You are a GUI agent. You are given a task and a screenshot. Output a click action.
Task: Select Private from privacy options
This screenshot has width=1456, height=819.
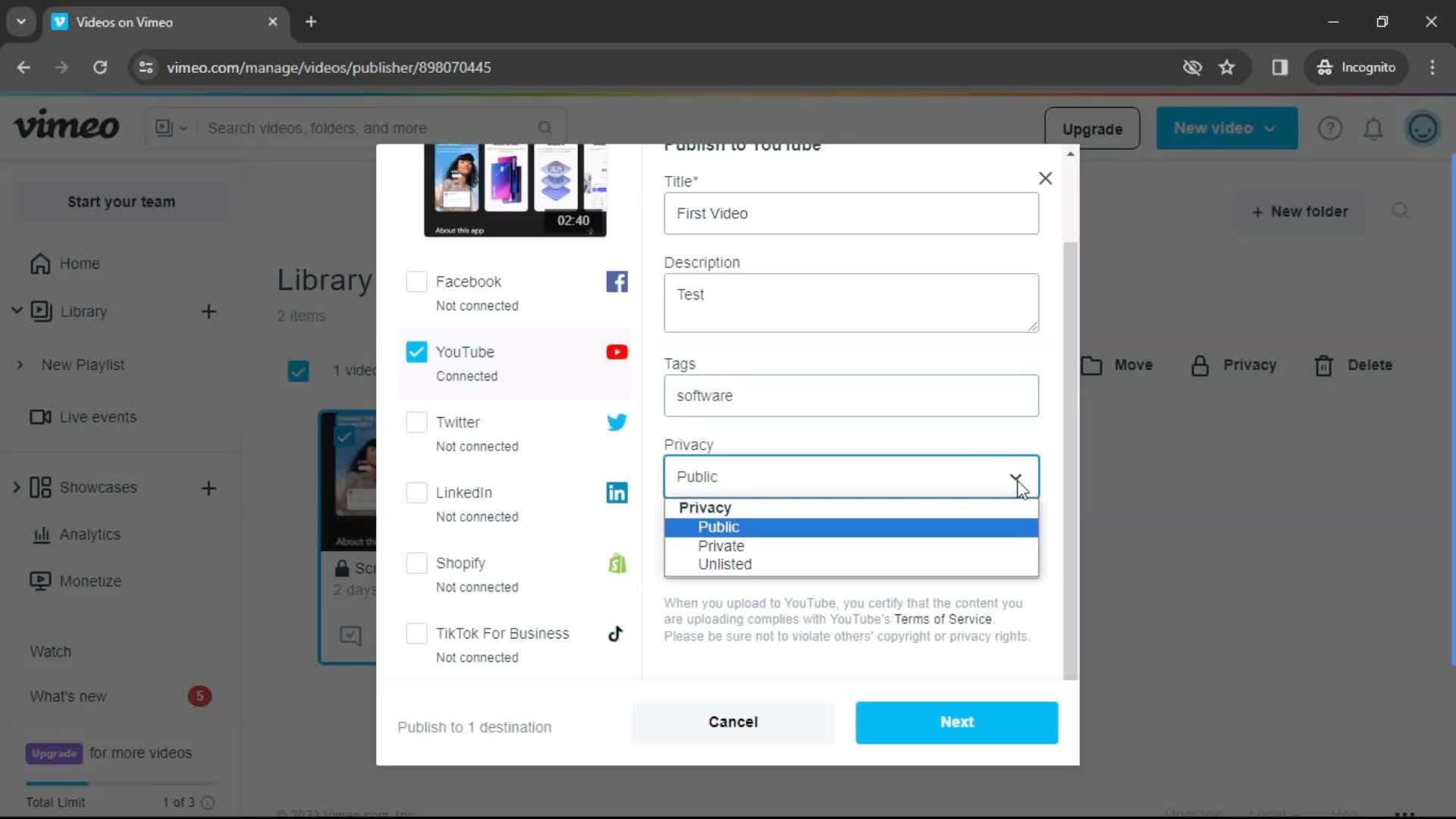(x=722, y=546)
